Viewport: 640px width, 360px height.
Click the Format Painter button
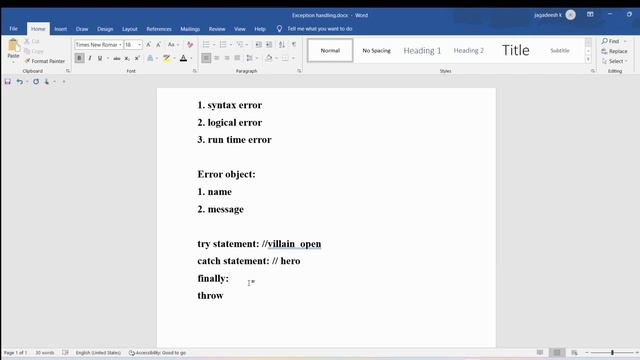pos(44,61)
